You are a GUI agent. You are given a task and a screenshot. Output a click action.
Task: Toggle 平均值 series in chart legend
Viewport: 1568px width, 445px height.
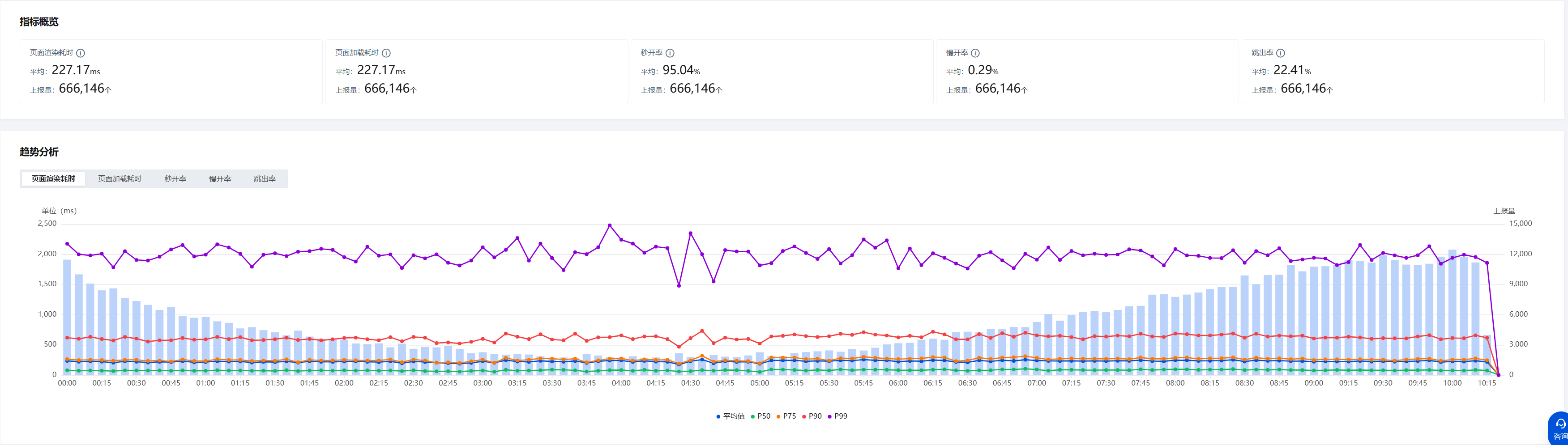[731, 416]
